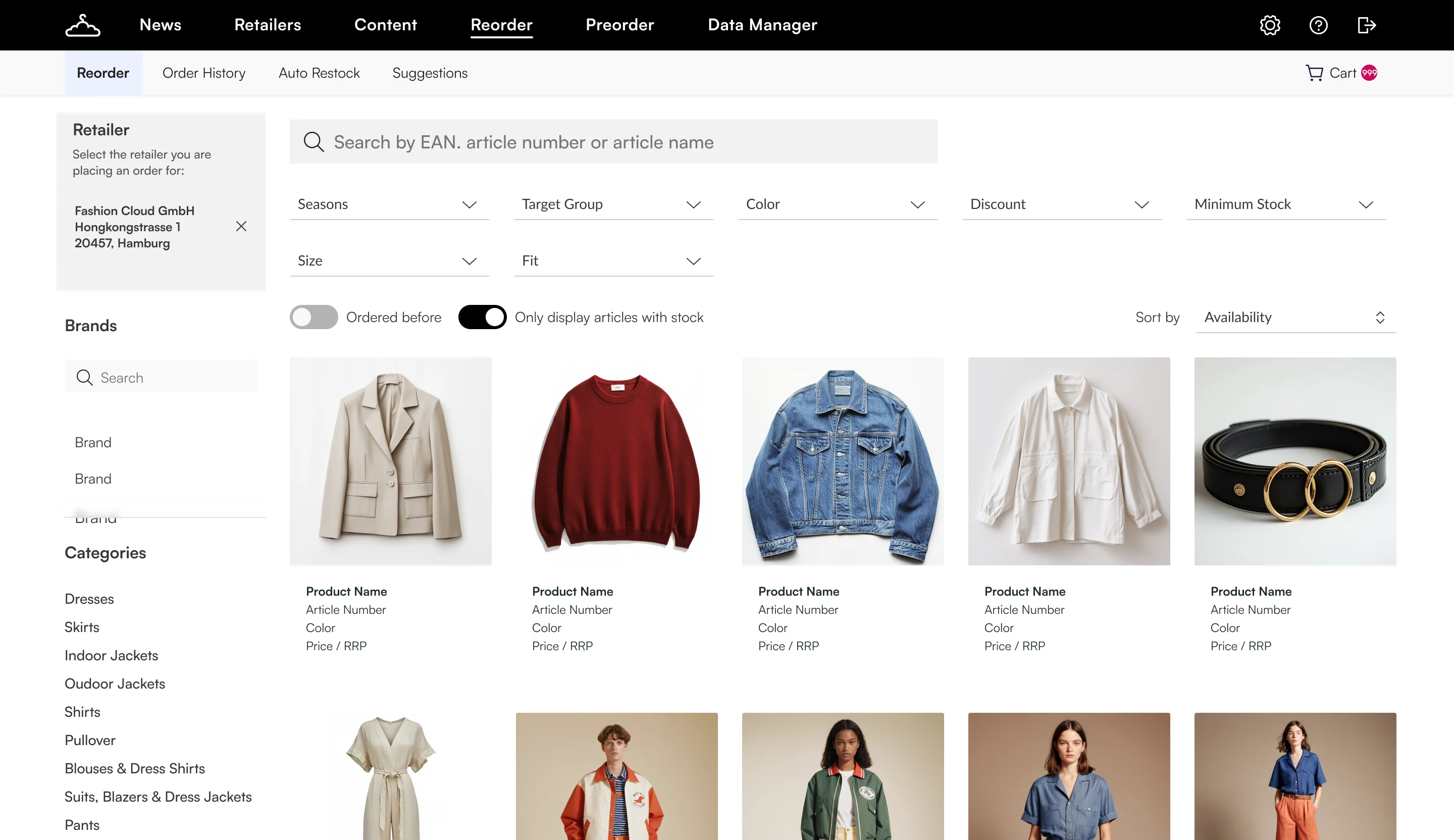Open the Content menu

coord(385,25)
